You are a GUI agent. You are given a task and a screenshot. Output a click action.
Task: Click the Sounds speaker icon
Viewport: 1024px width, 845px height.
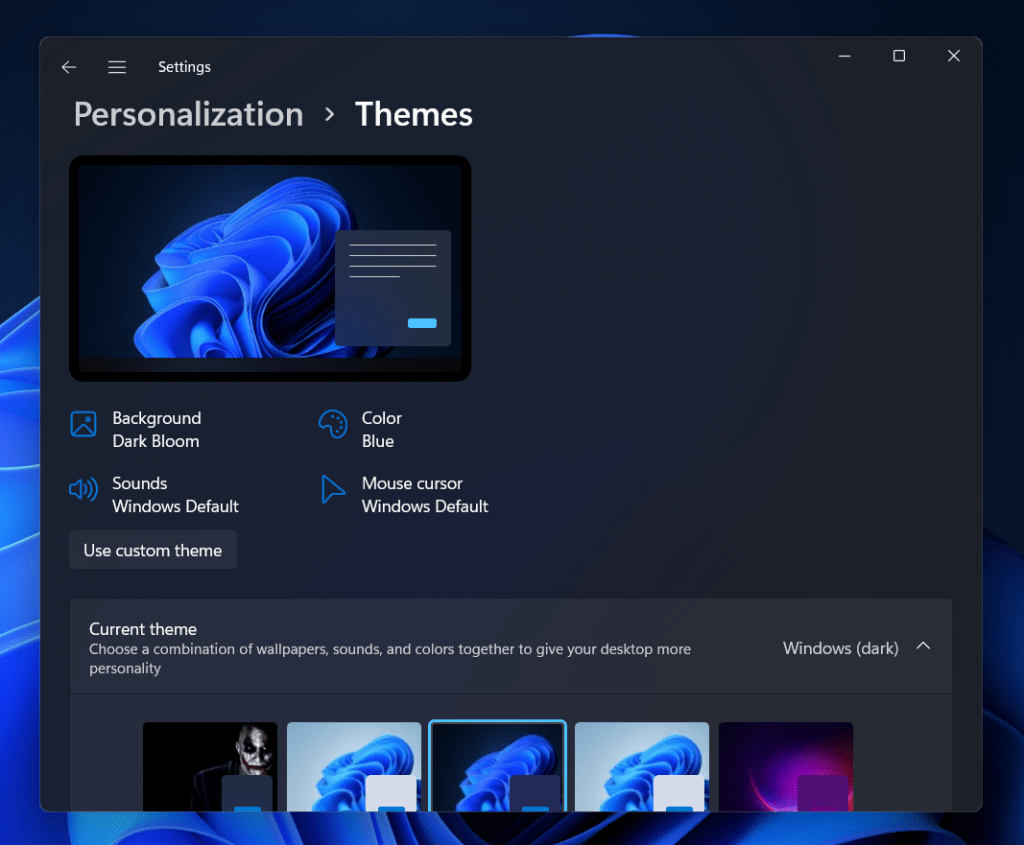[x=83, y=489]
